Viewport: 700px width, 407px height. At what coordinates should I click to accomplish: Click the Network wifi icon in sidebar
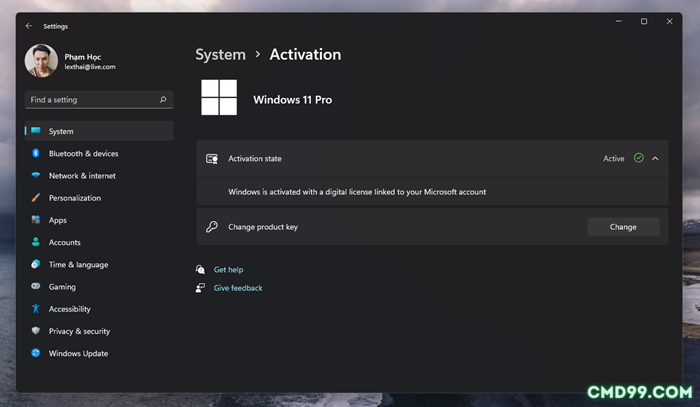point(36,175)
